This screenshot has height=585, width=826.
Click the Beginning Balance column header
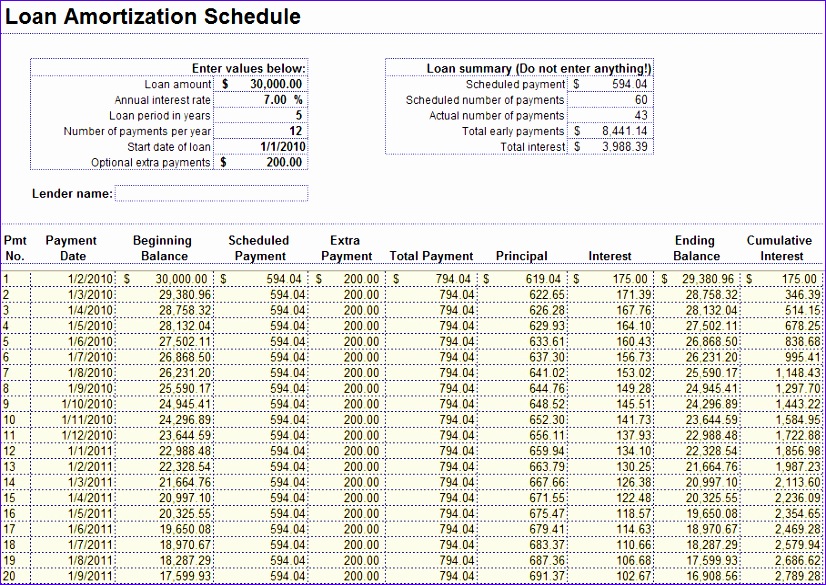click(162, 248)
